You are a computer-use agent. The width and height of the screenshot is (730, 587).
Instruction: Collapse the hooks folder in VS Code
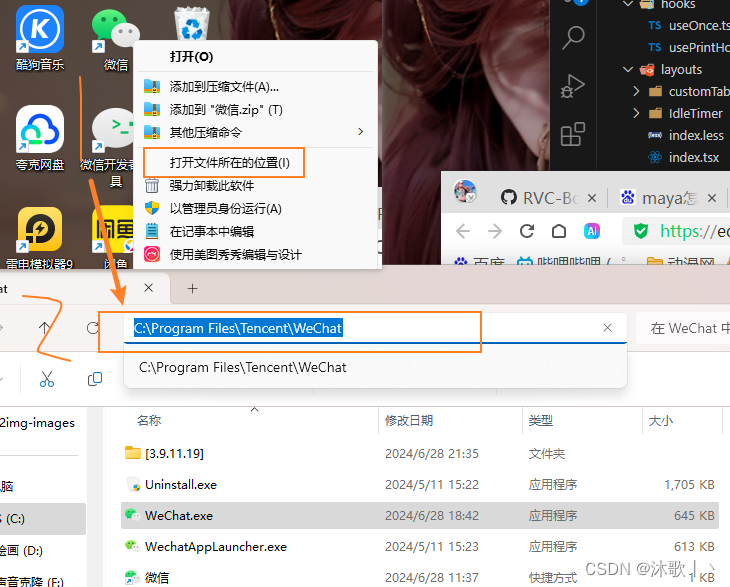tap(628, 4)
